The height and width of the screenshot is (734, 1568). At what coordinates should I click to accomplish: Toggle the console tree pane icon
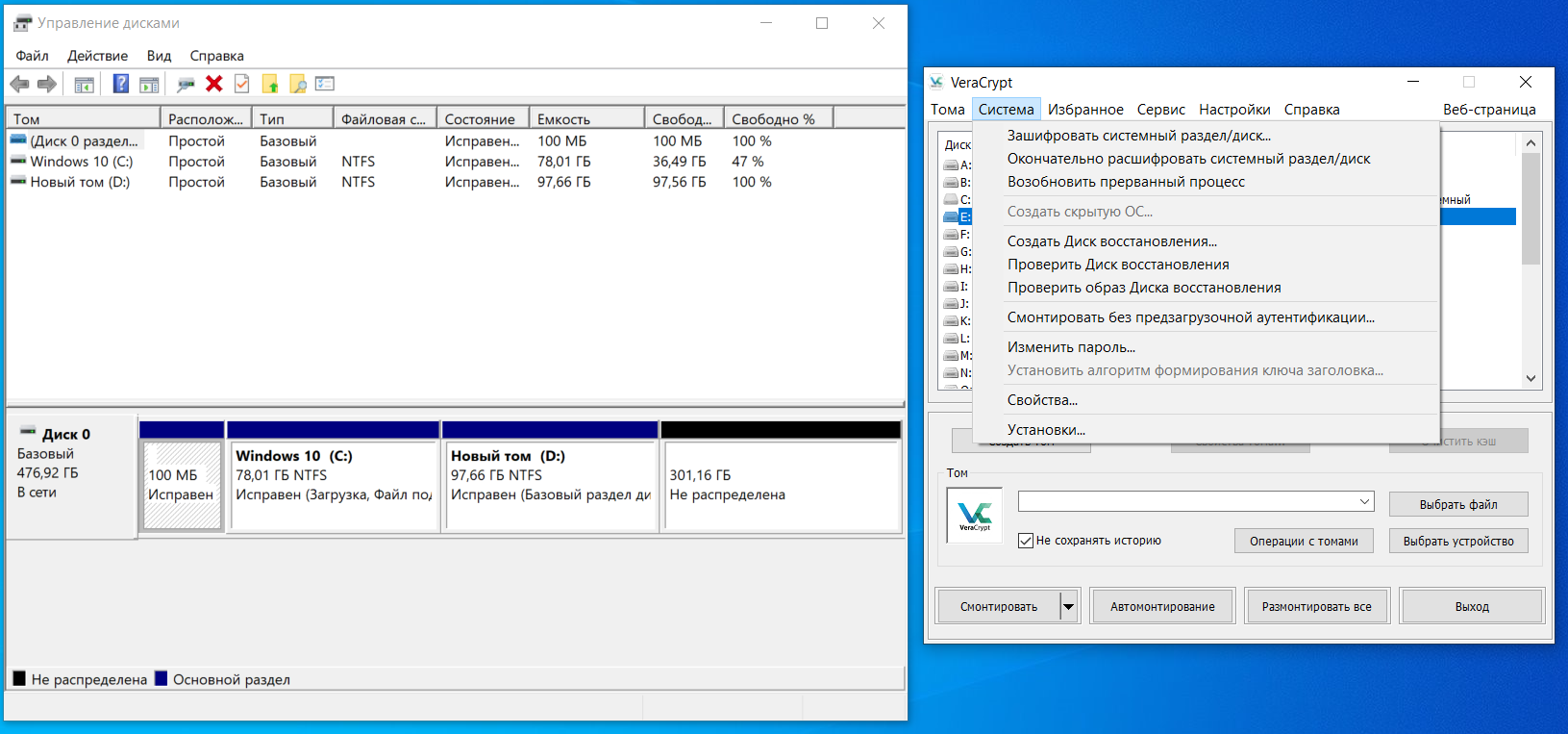85,85
